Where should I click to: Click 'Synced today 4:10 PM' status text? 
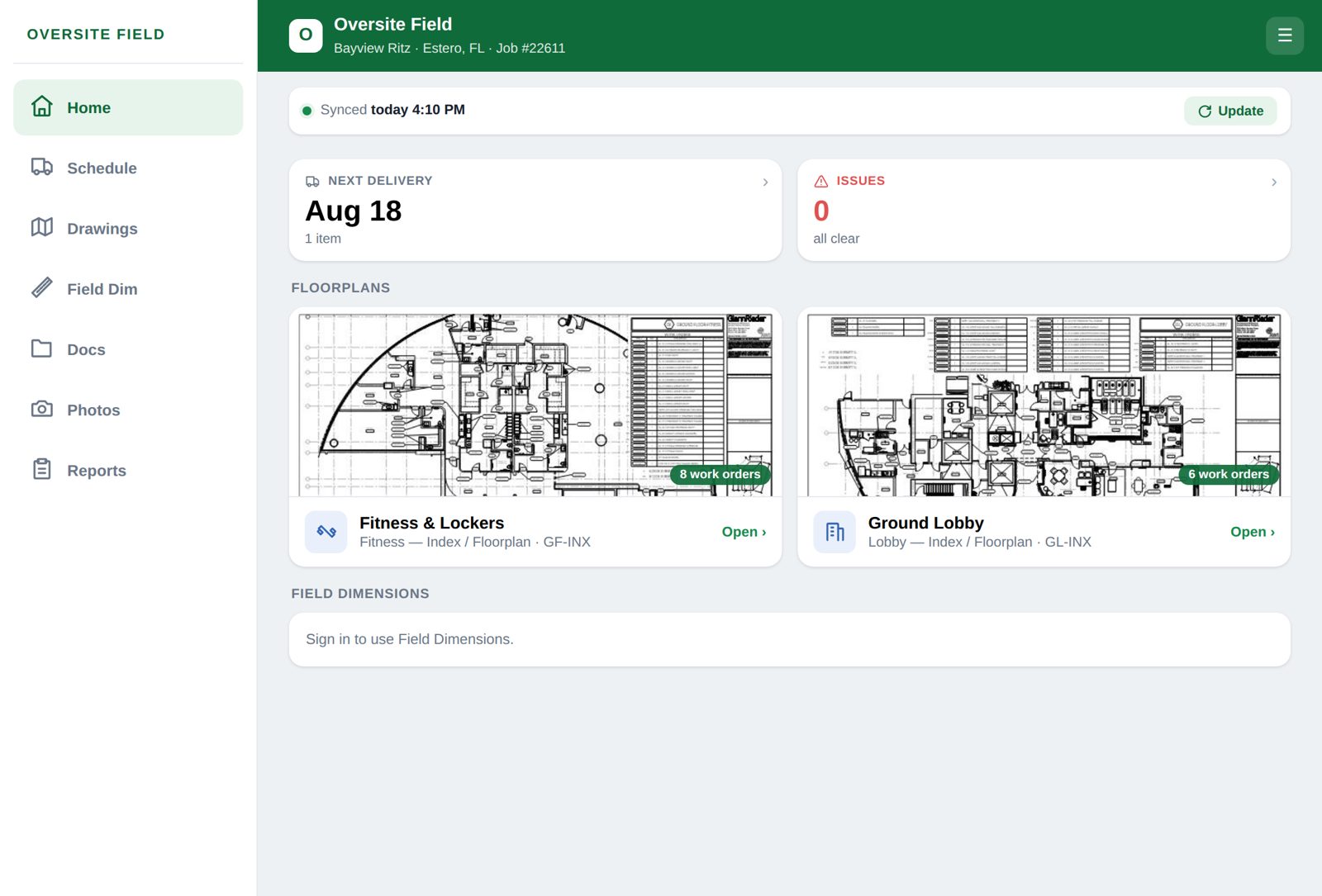click(x=392, y=110)
